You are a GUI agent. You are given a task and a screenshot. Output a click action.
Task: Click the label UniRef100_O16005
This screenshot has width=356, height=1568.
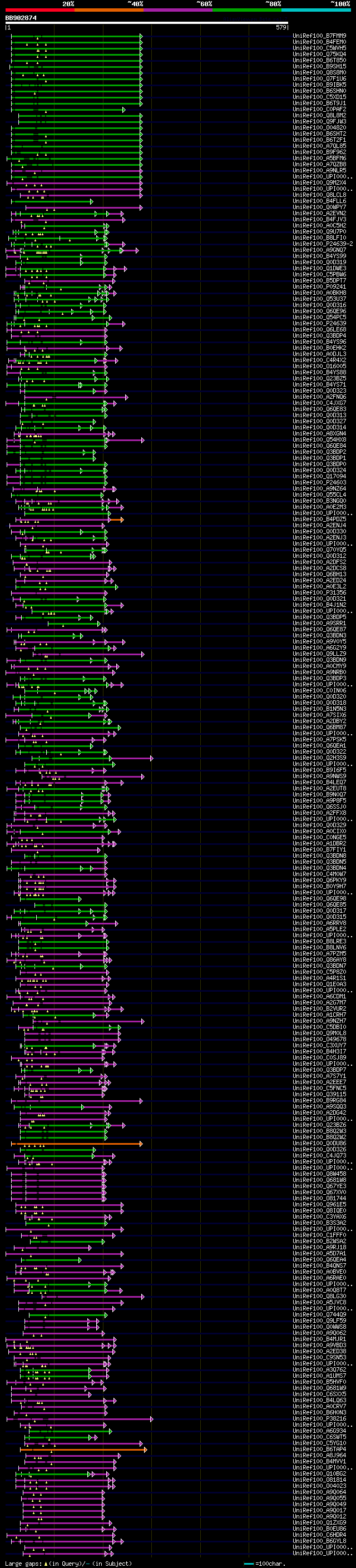tap(319, 367)
